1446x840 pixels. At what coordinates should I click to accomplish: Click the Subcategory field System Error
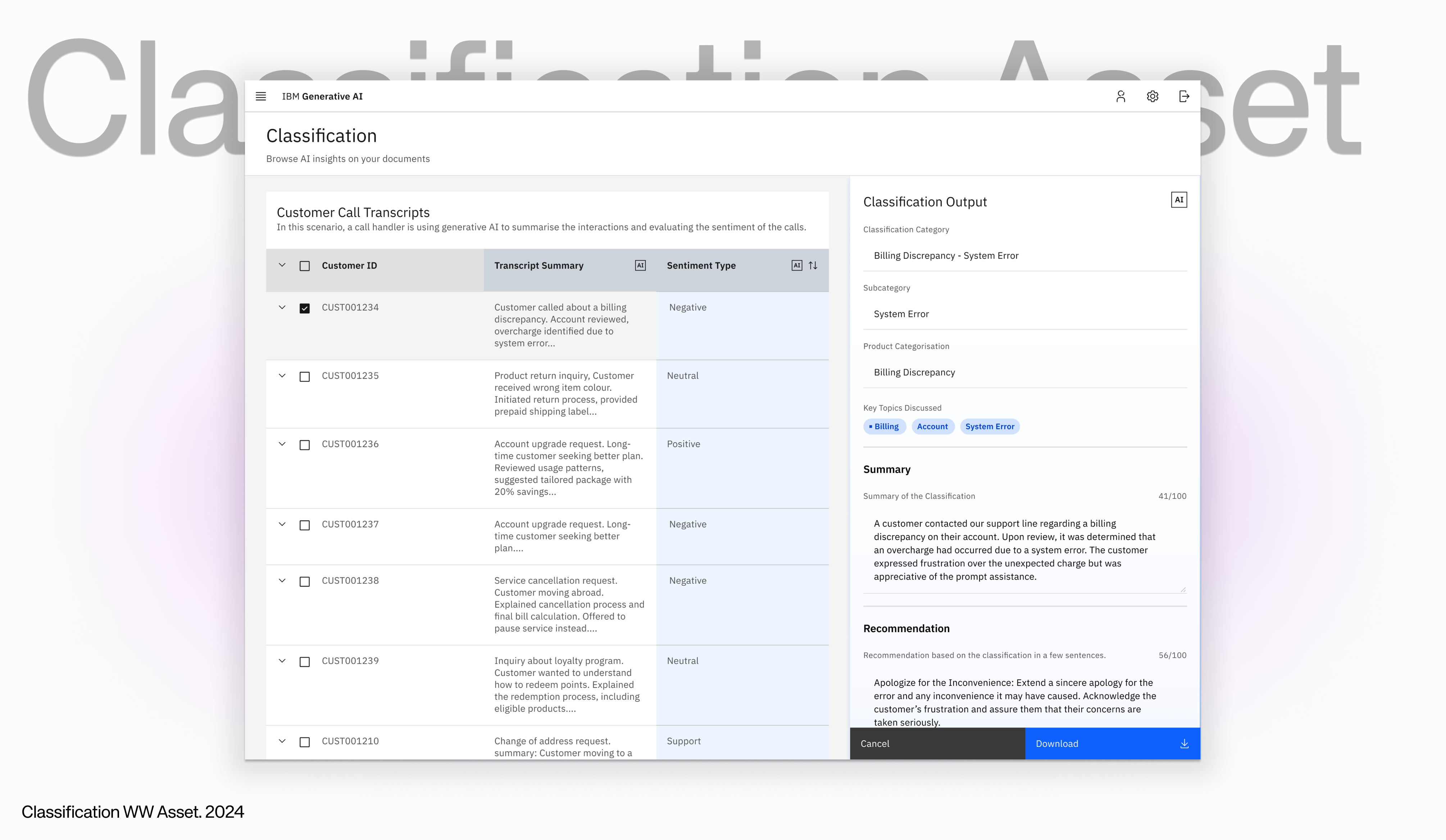[1024, 314]
